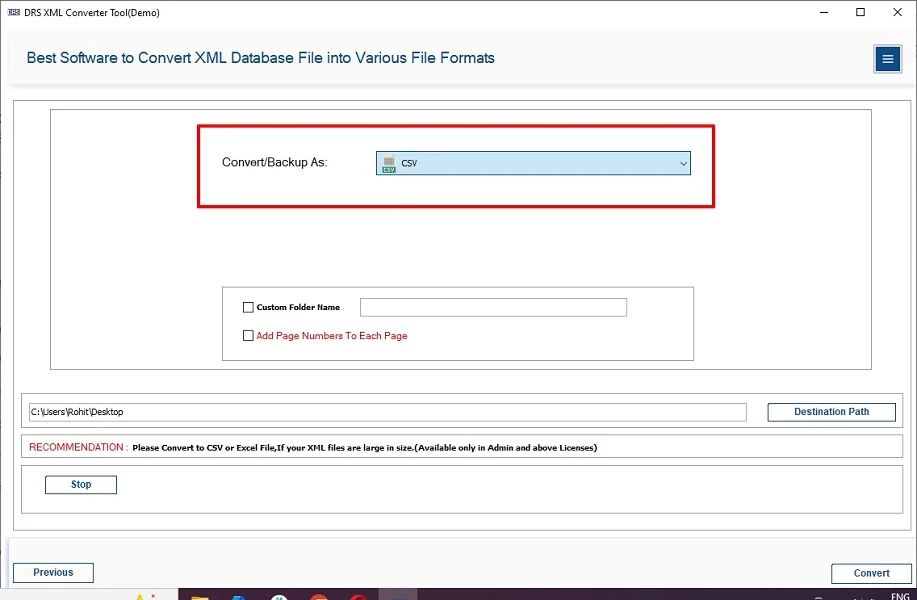Enable the Custom Folder Name checkbox
This screenshot has height=600, width=917.
click(x=248, y=308)
